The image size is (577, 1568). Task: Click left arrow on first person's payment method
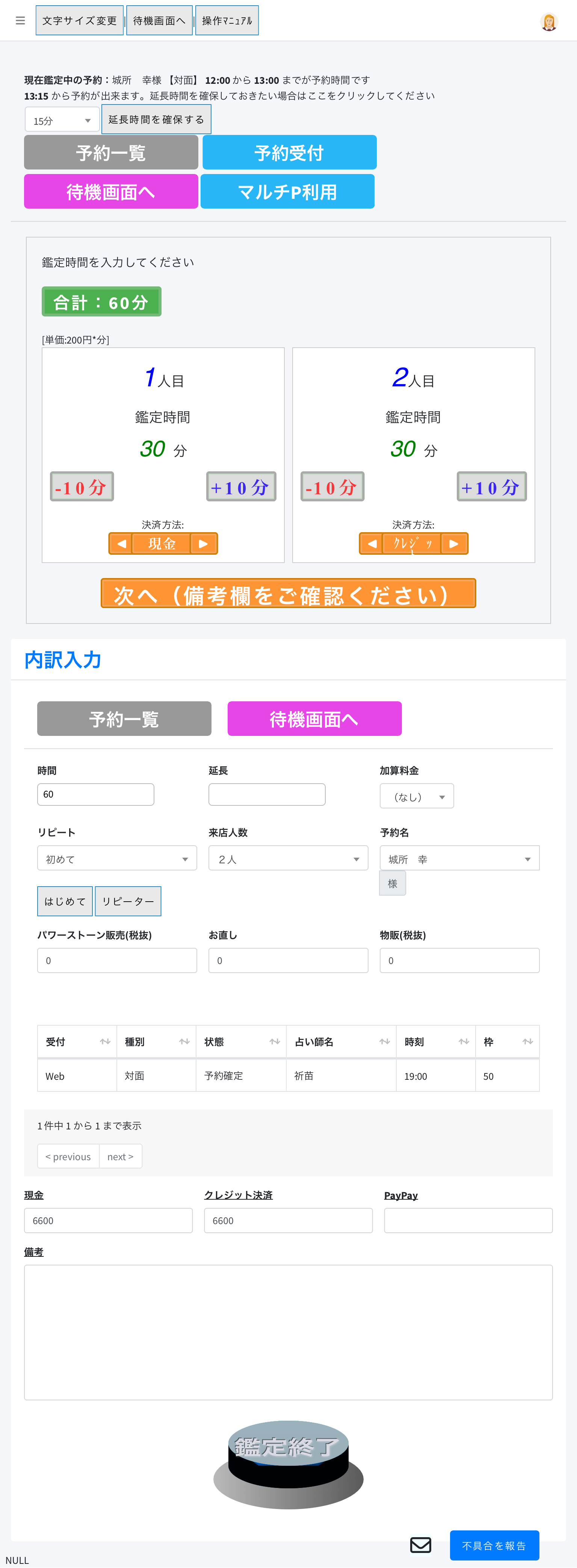pyautogui.click(x=121, y=543)
